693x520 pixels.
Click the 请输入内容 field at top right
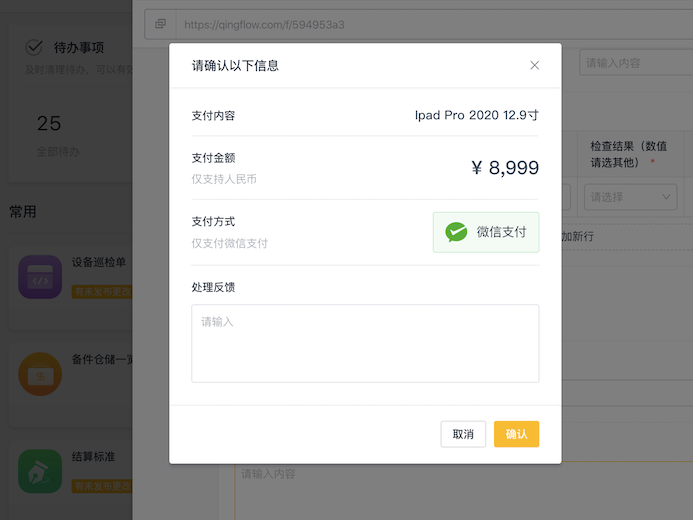pyautogui.click(x=636, y=63)
